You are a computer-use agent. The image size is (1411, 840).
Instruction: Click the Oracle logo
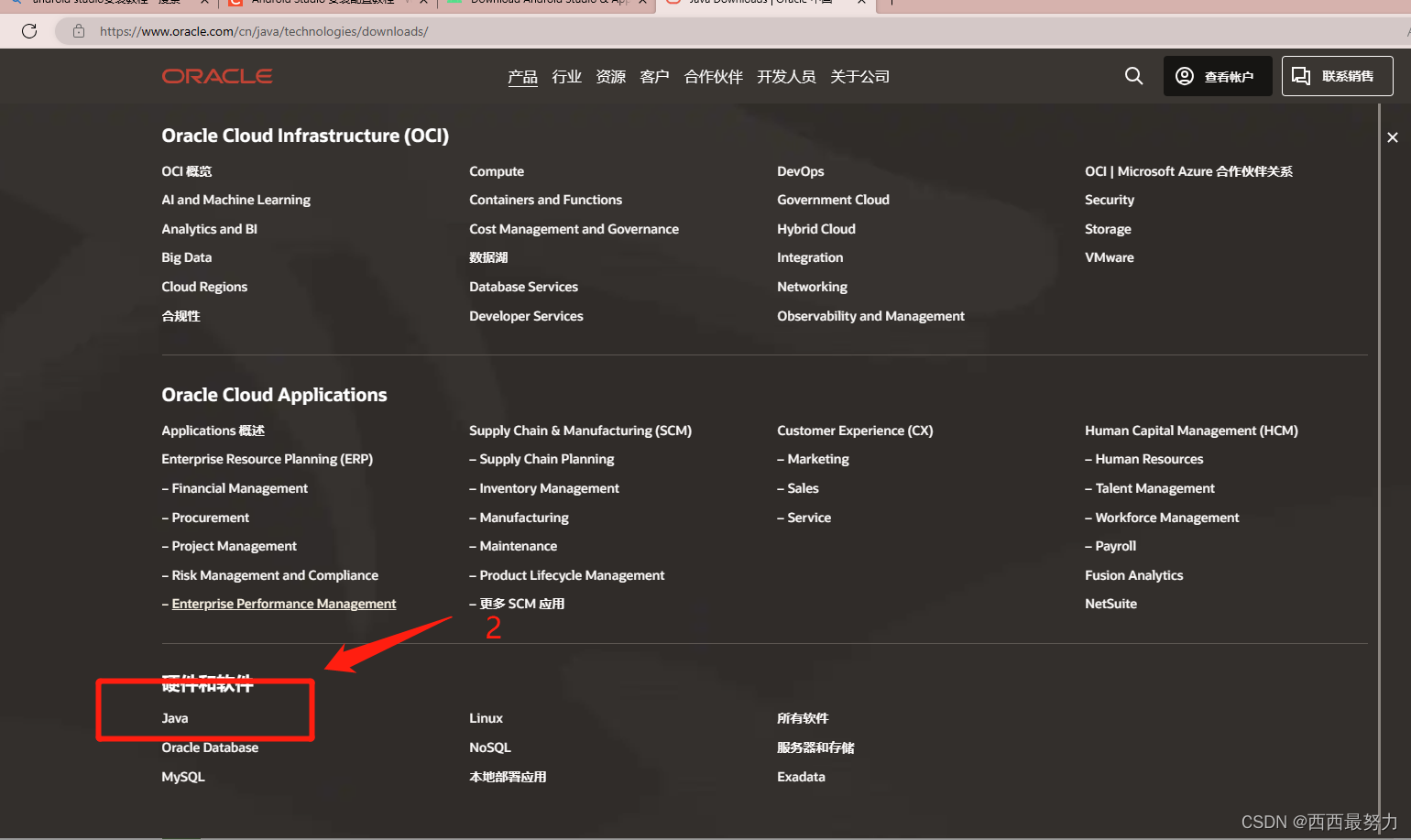[217, 76]
